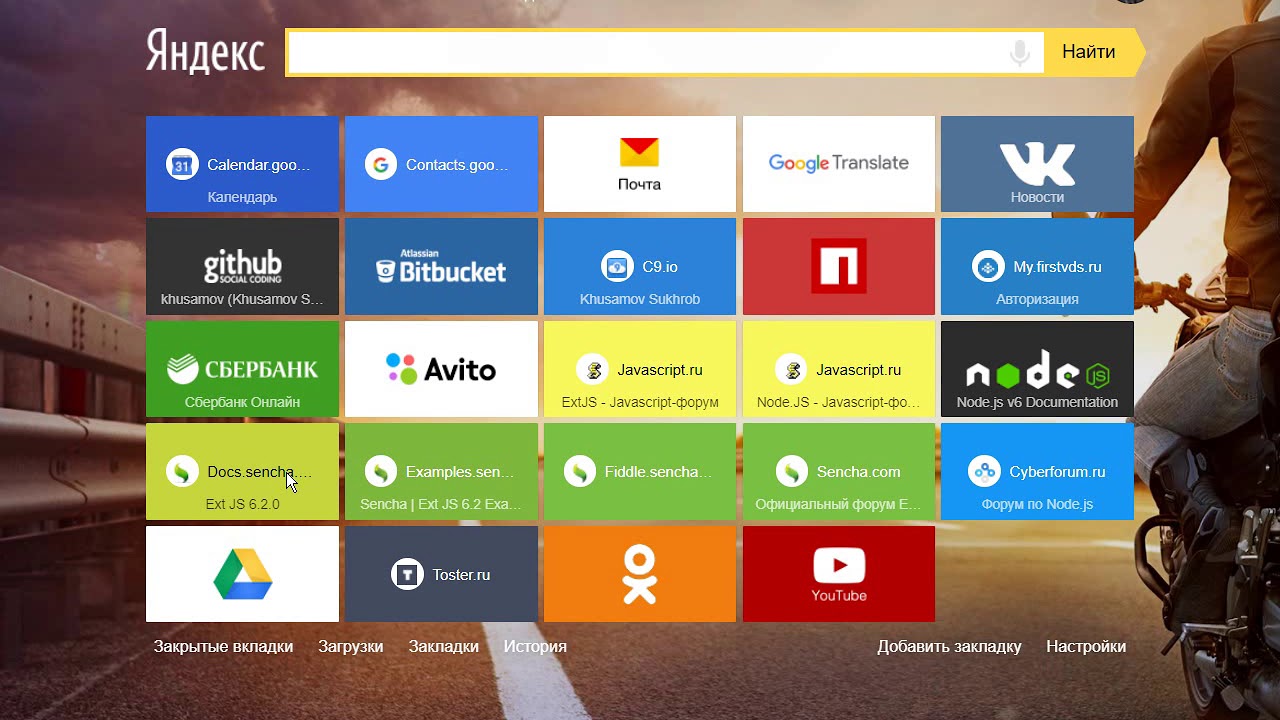Click the Cyberforum.ru round icon
Screen dimensions: 1280x720
coord(985,472)
